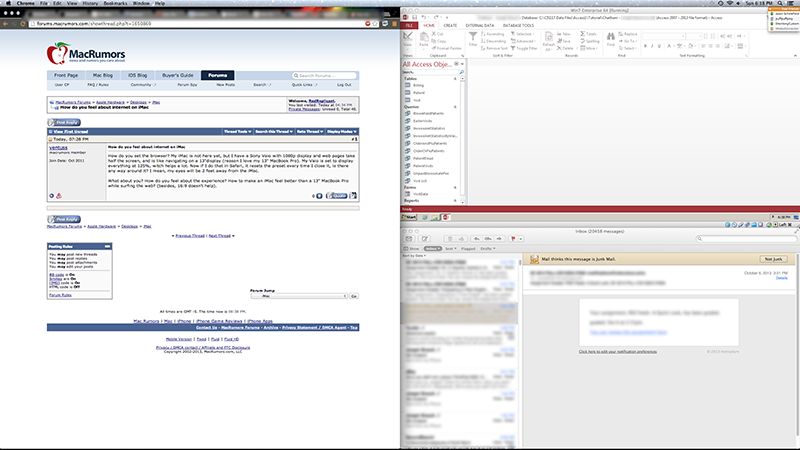Viewport: 800px width, 450px height.
Task: Collapse the Queries group in Access navigation pane
Action: [455, 107]
